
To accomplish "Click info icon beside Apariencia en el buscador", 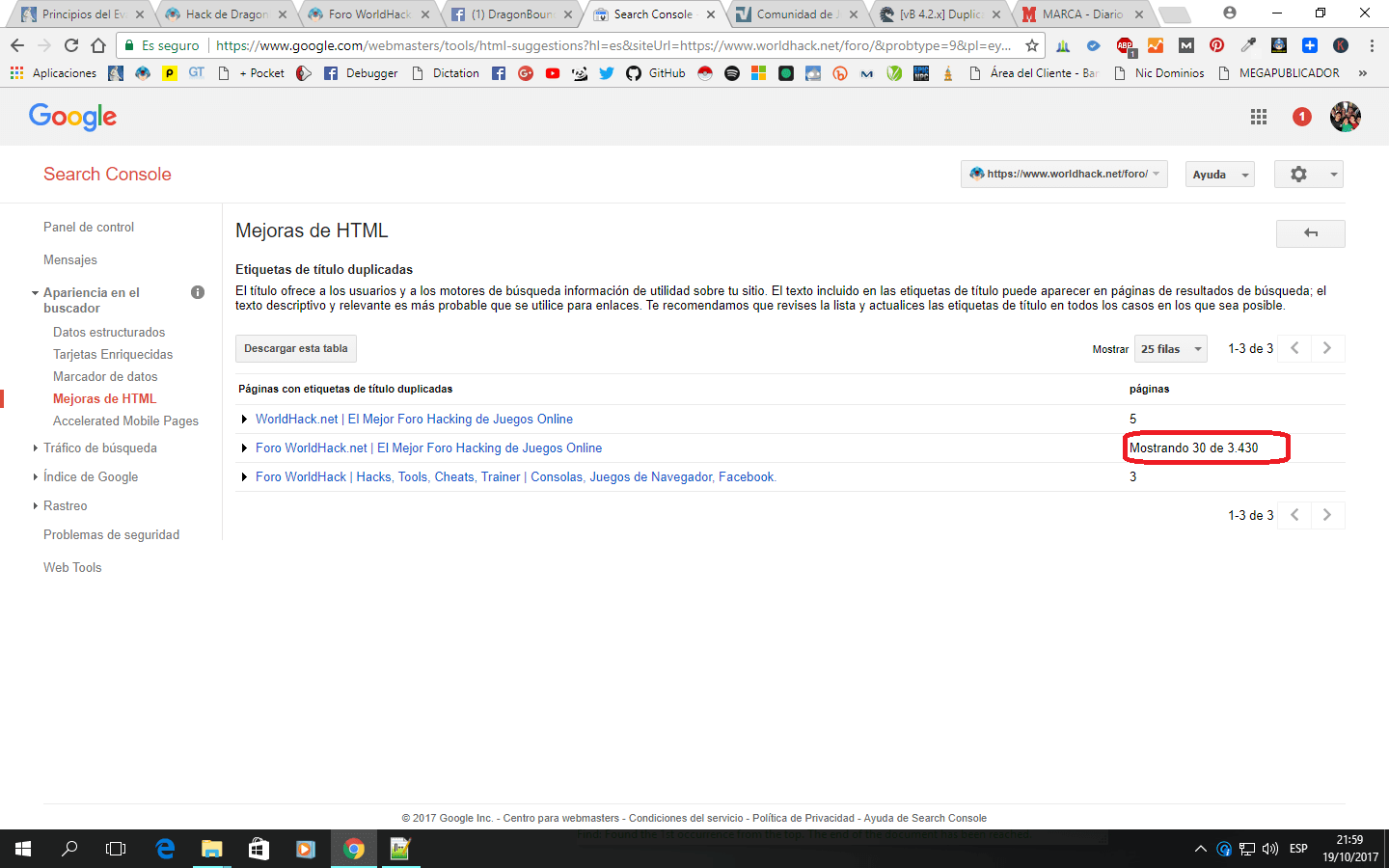I will click(198, 292).
